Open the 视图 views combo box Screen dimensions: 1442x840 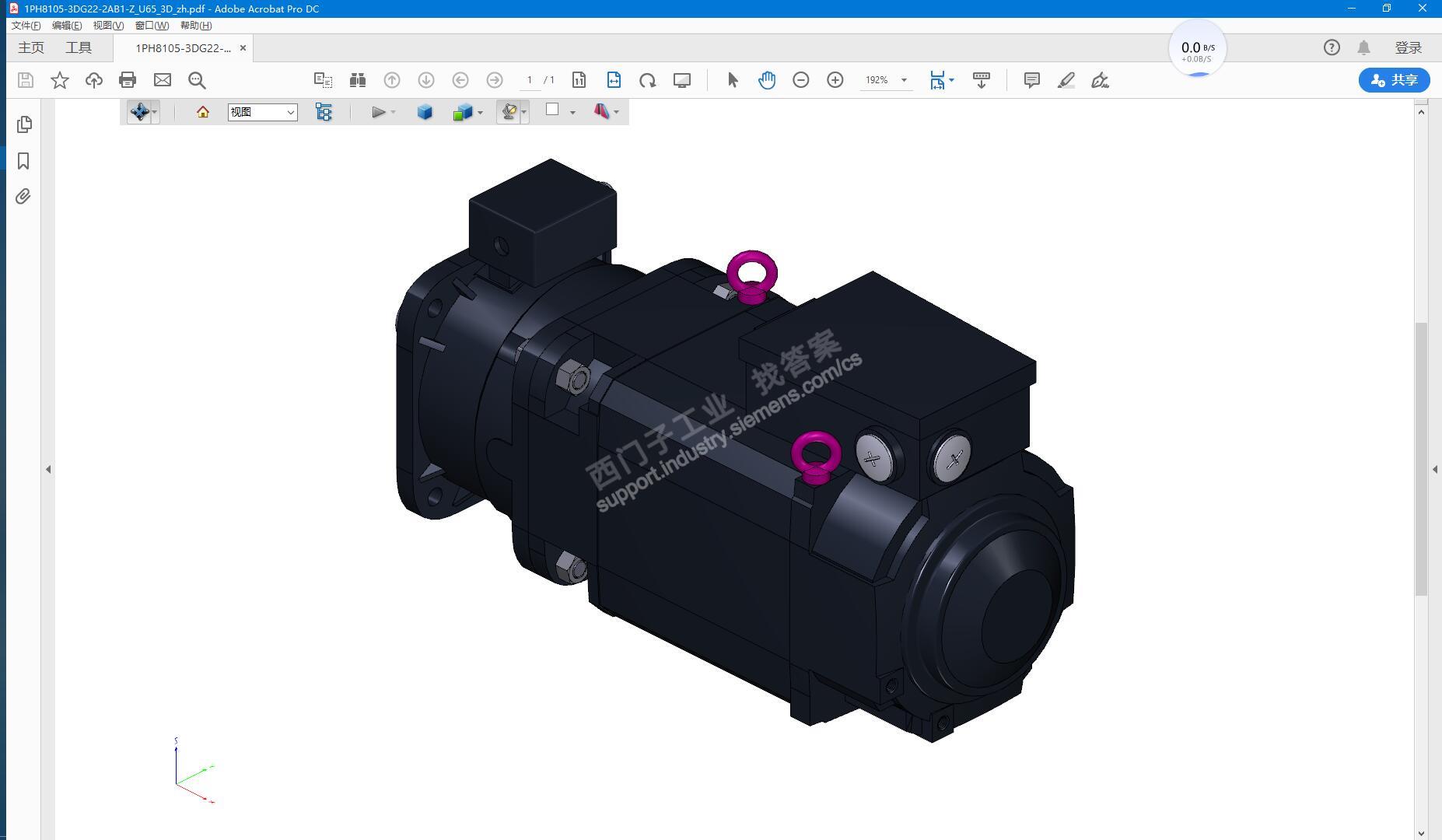[262, 112]
